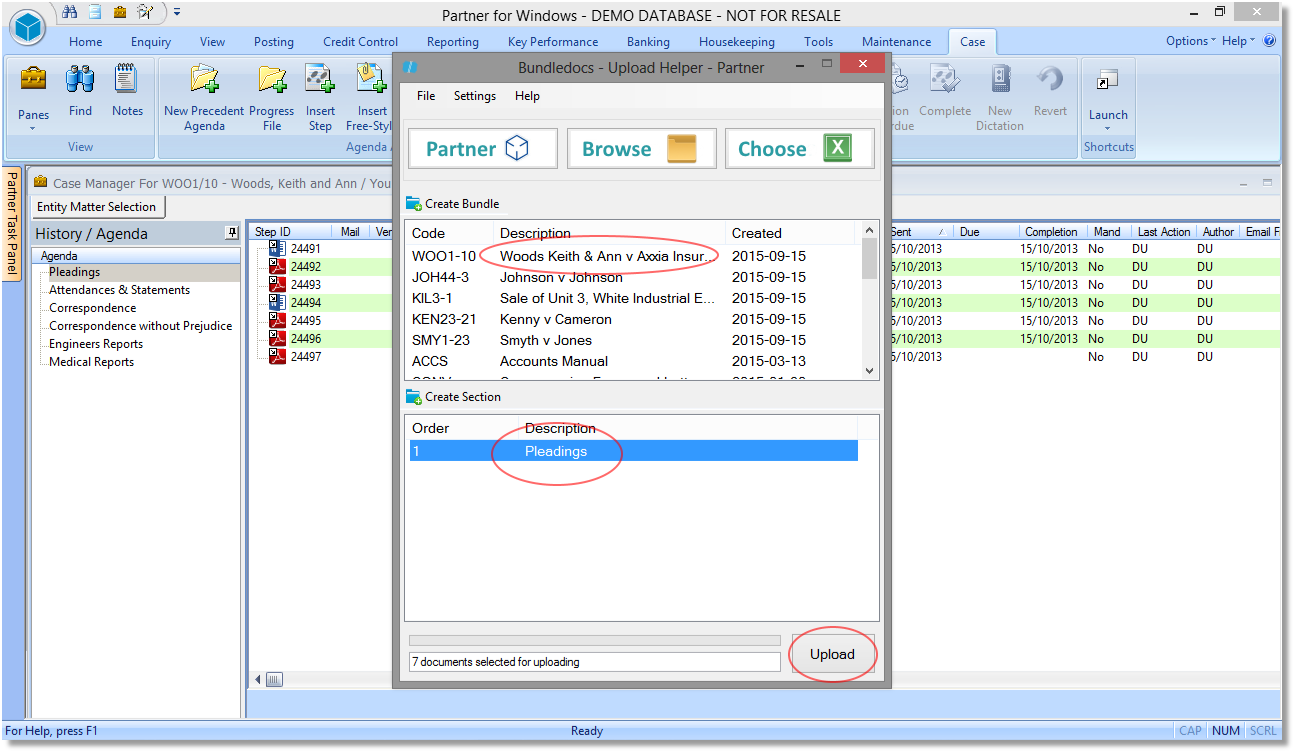Click the Find binoculars ribbon button

pyautogui.click(x=81, y=91)
